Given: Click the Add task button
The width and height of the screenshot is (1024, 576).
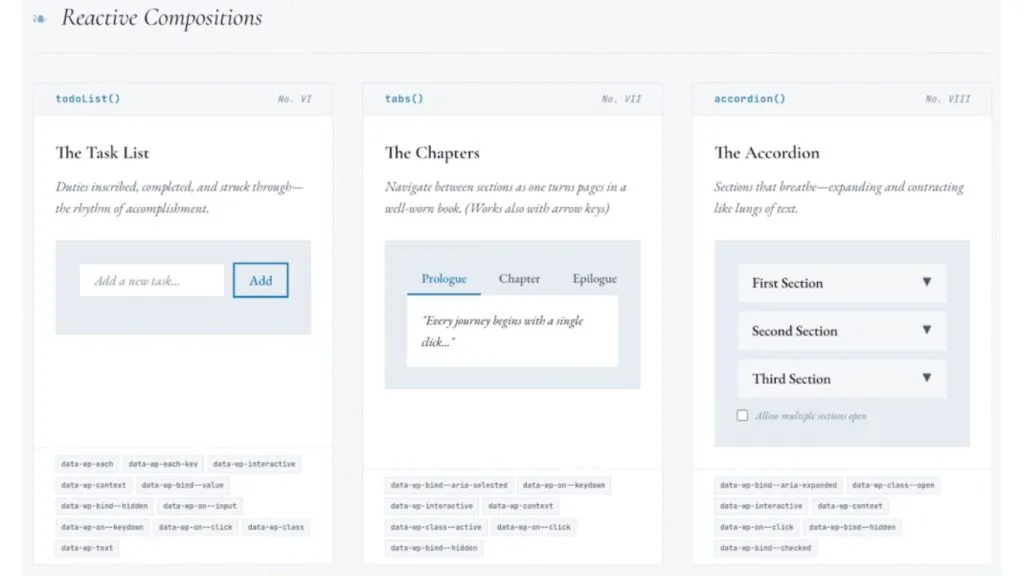Looking at the screenshot, I should pyautogui.click(x=261, y=280).
